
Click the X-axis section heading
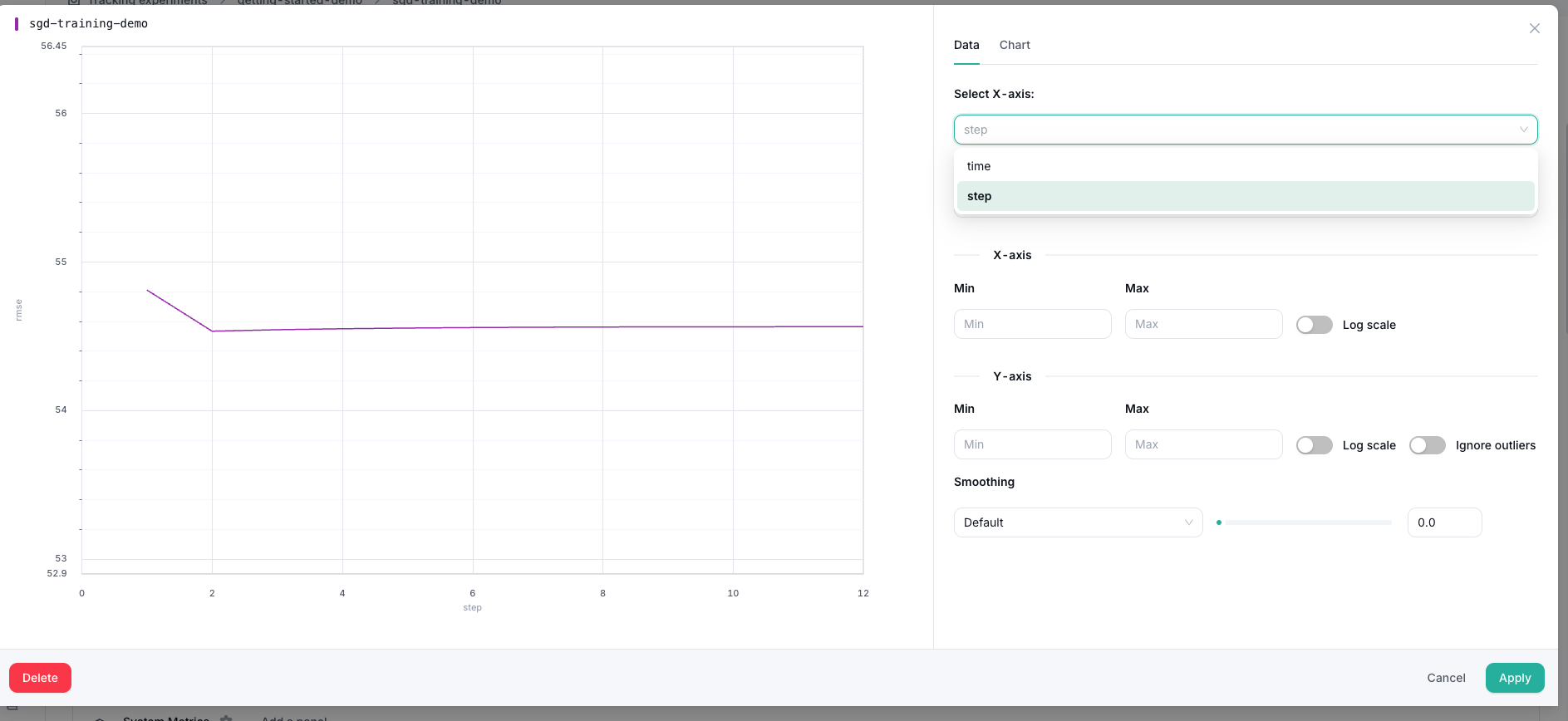click(1012, 255)
